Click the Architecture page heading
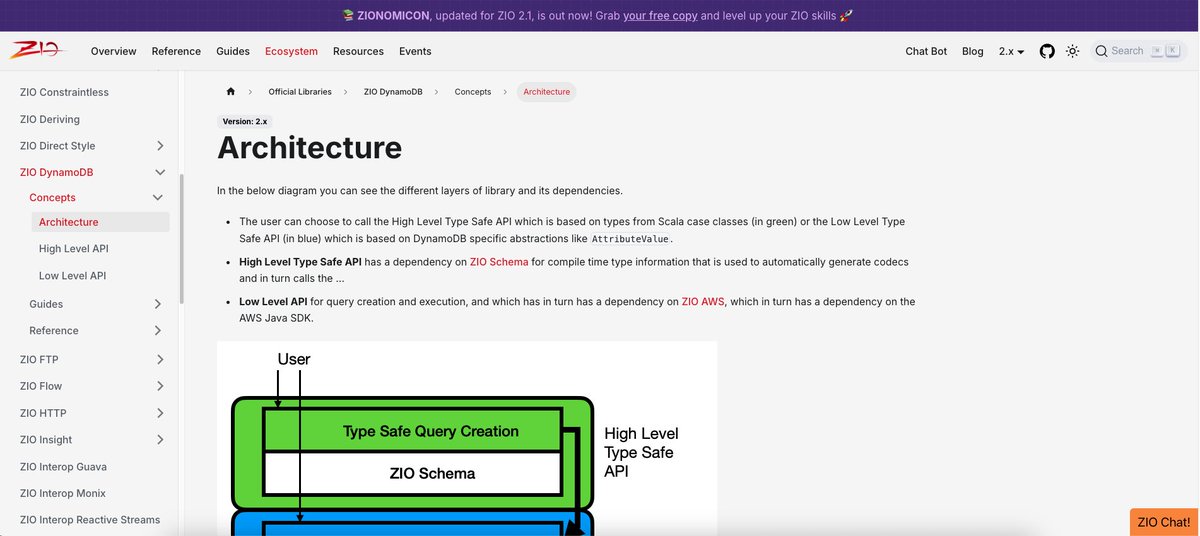 310,148
